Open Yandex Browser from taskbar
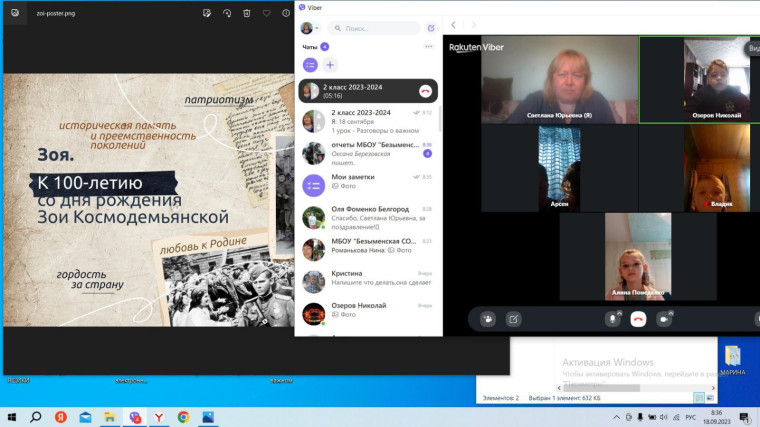 coord(159,417)
